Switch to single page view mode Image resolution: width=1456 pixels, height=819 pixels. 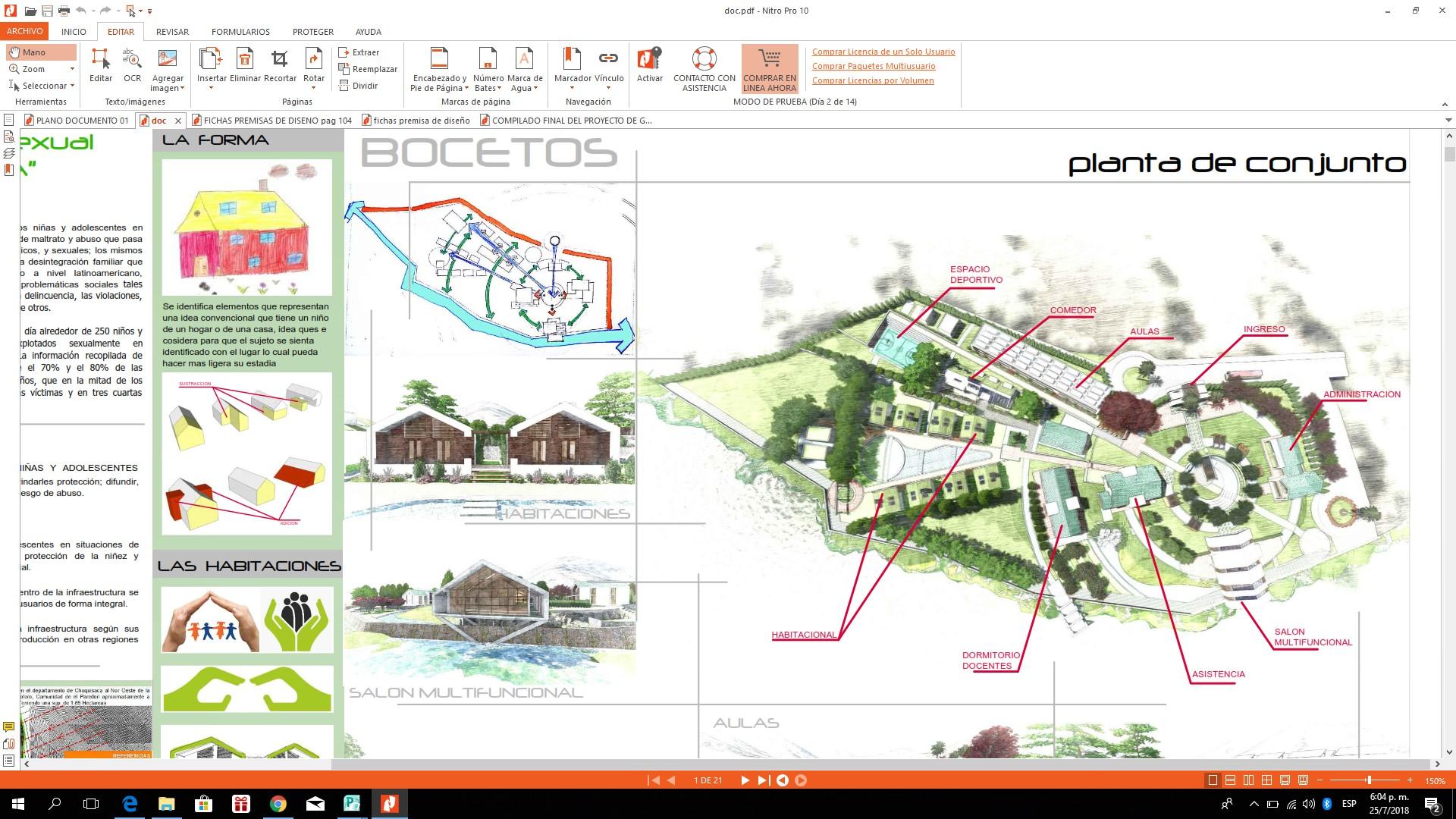point(1213,780)
